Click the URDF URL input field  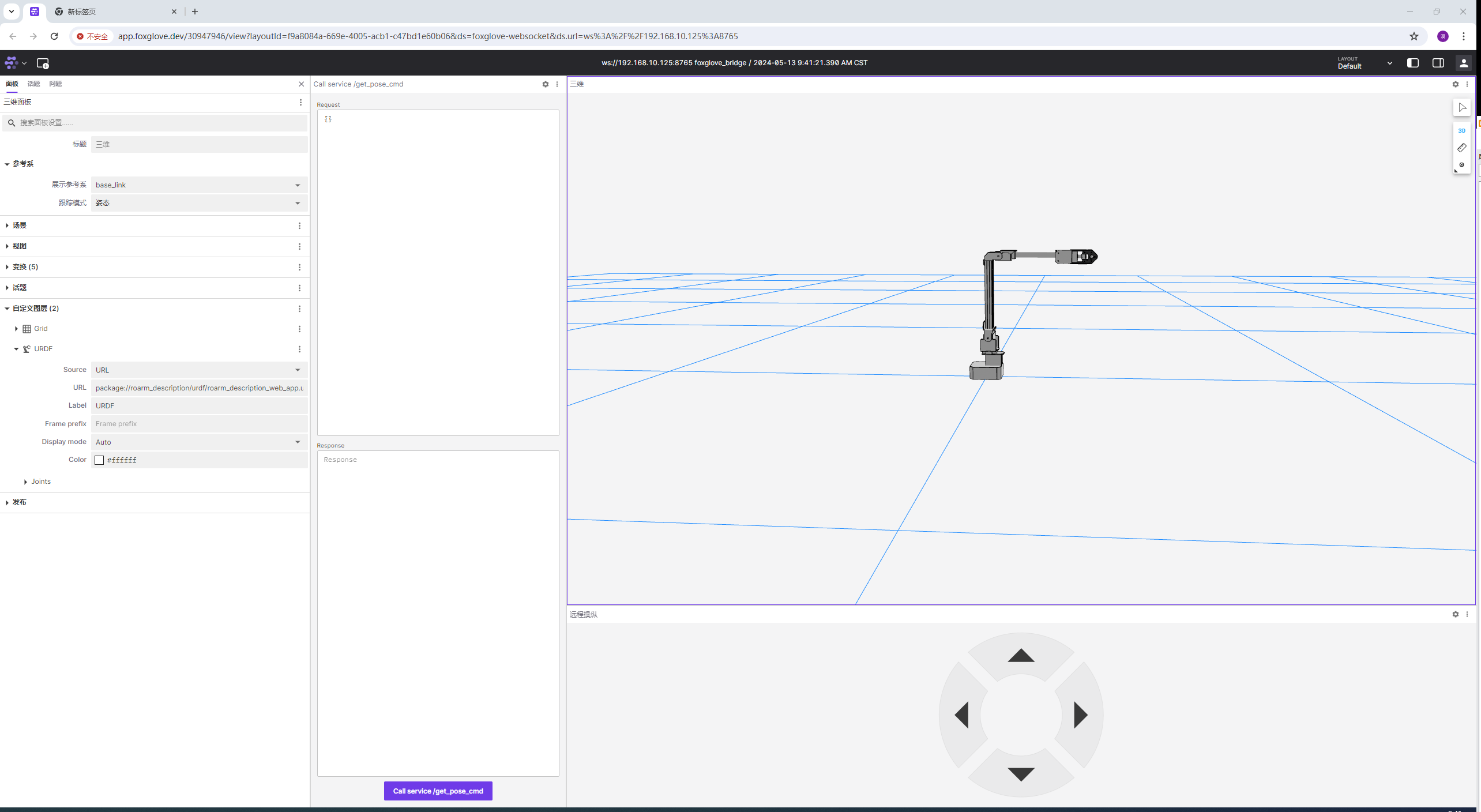pos(198,388)
